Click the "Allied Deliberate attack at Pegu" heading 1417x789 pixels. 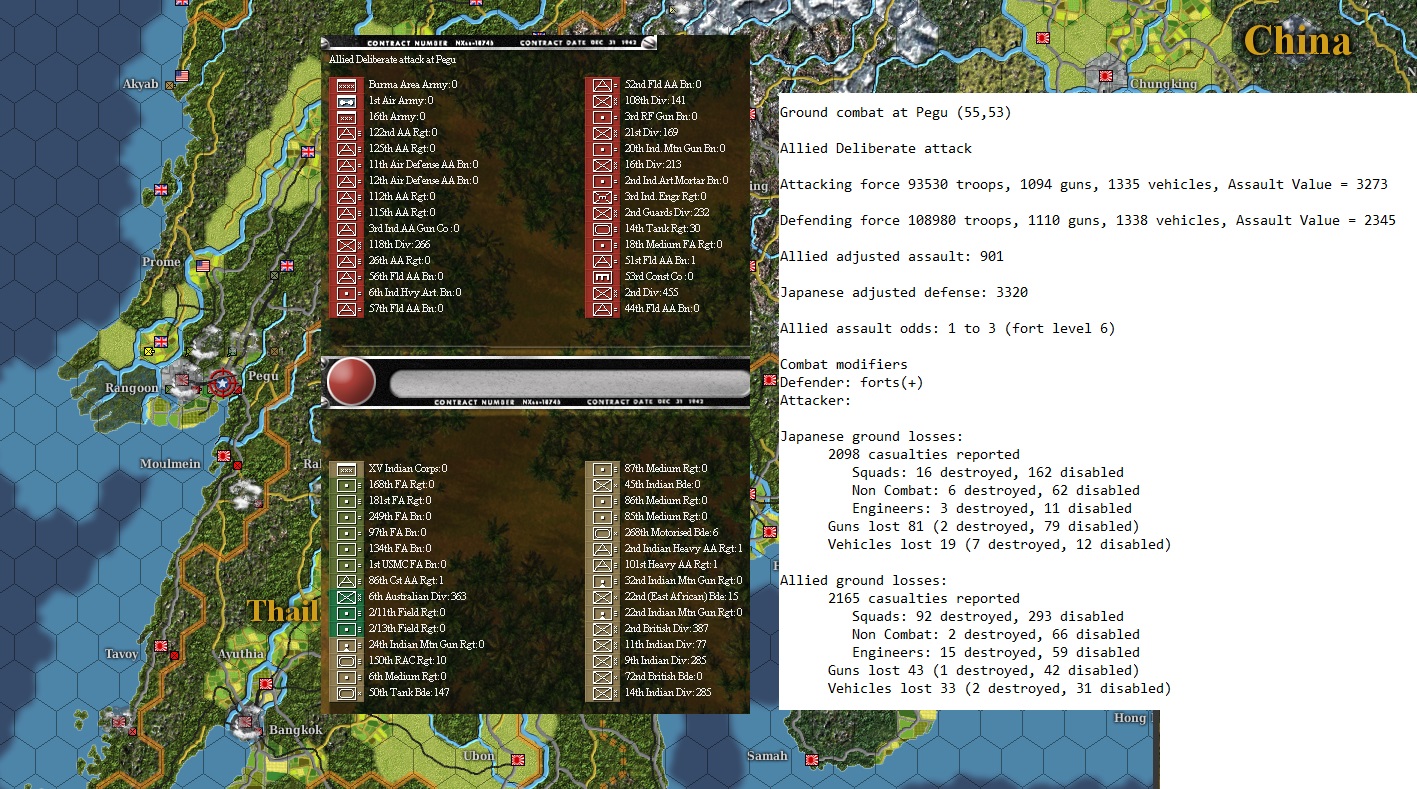(x=392, y=60)
